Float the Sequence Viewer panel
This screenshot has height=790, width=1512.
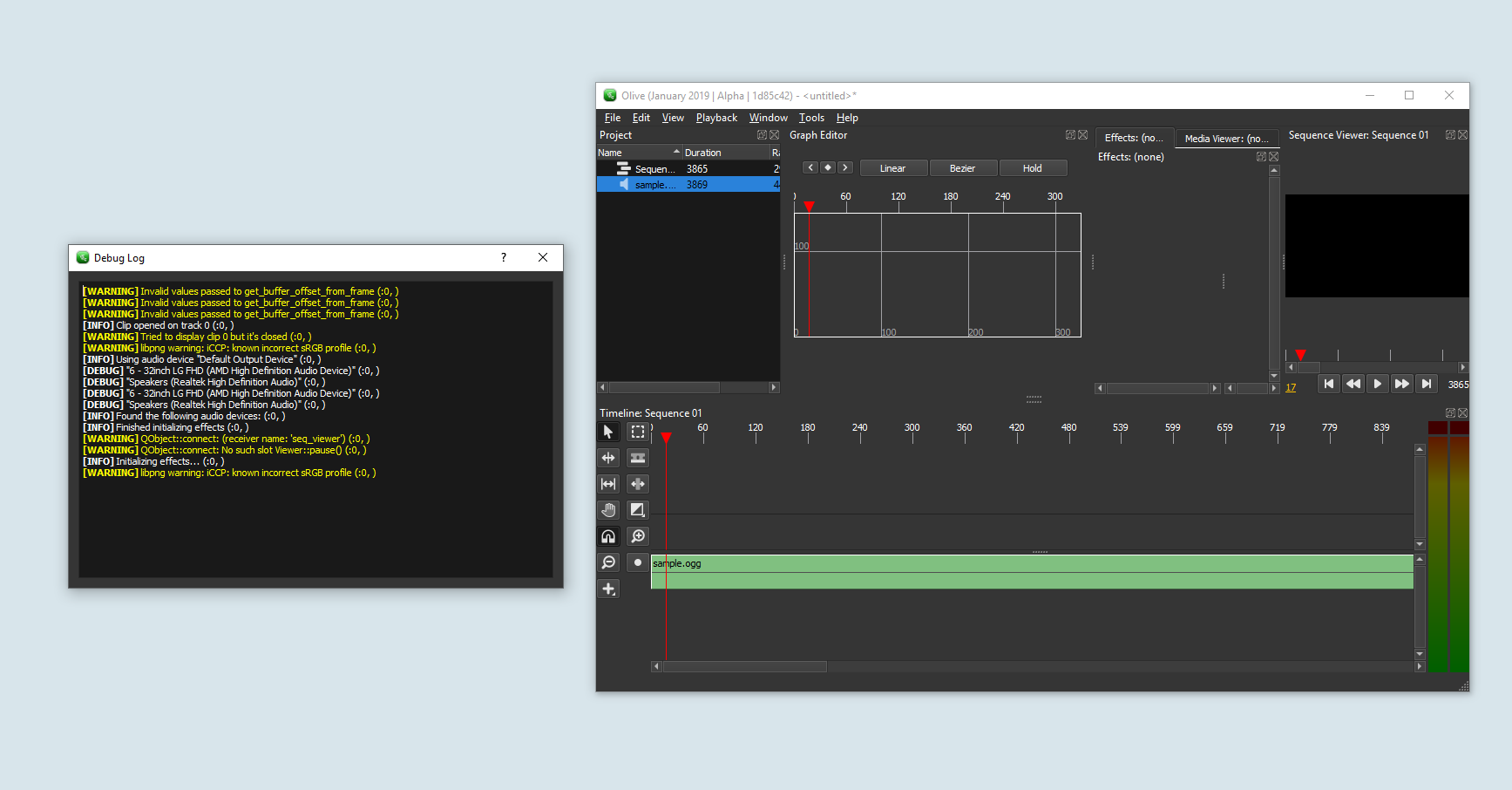tap(1450, 135)
